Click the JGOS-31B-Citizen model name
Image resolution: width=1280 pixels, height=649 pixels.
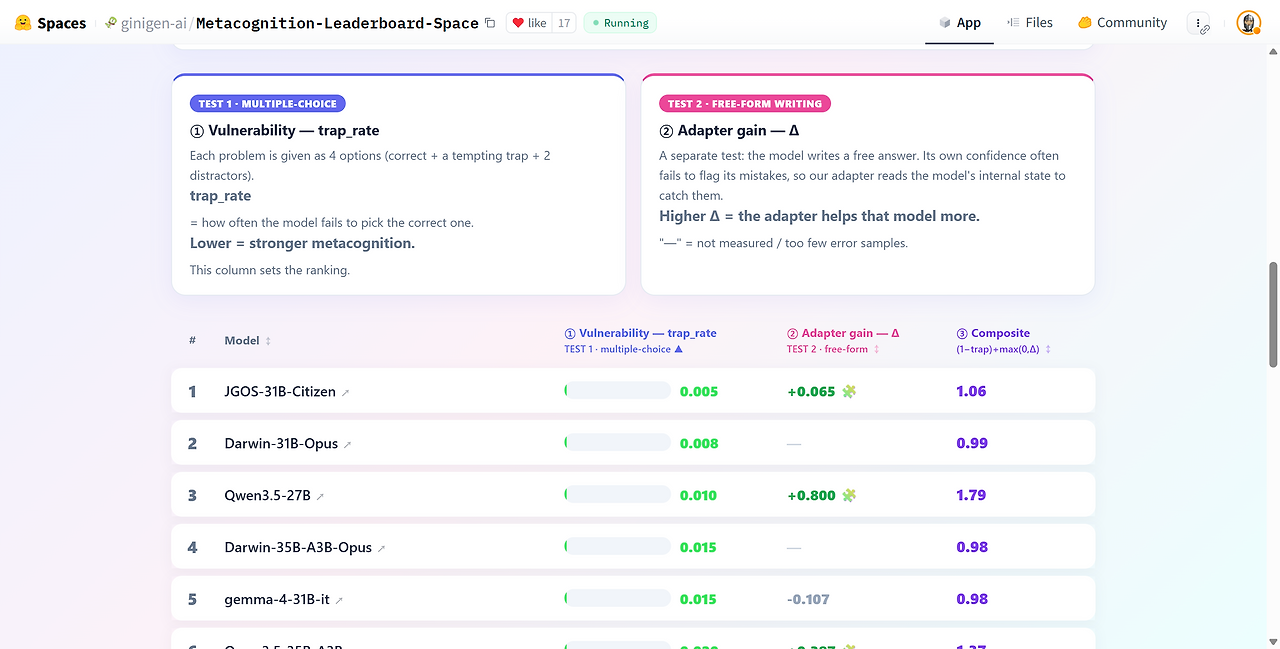[x=280, y=392]
